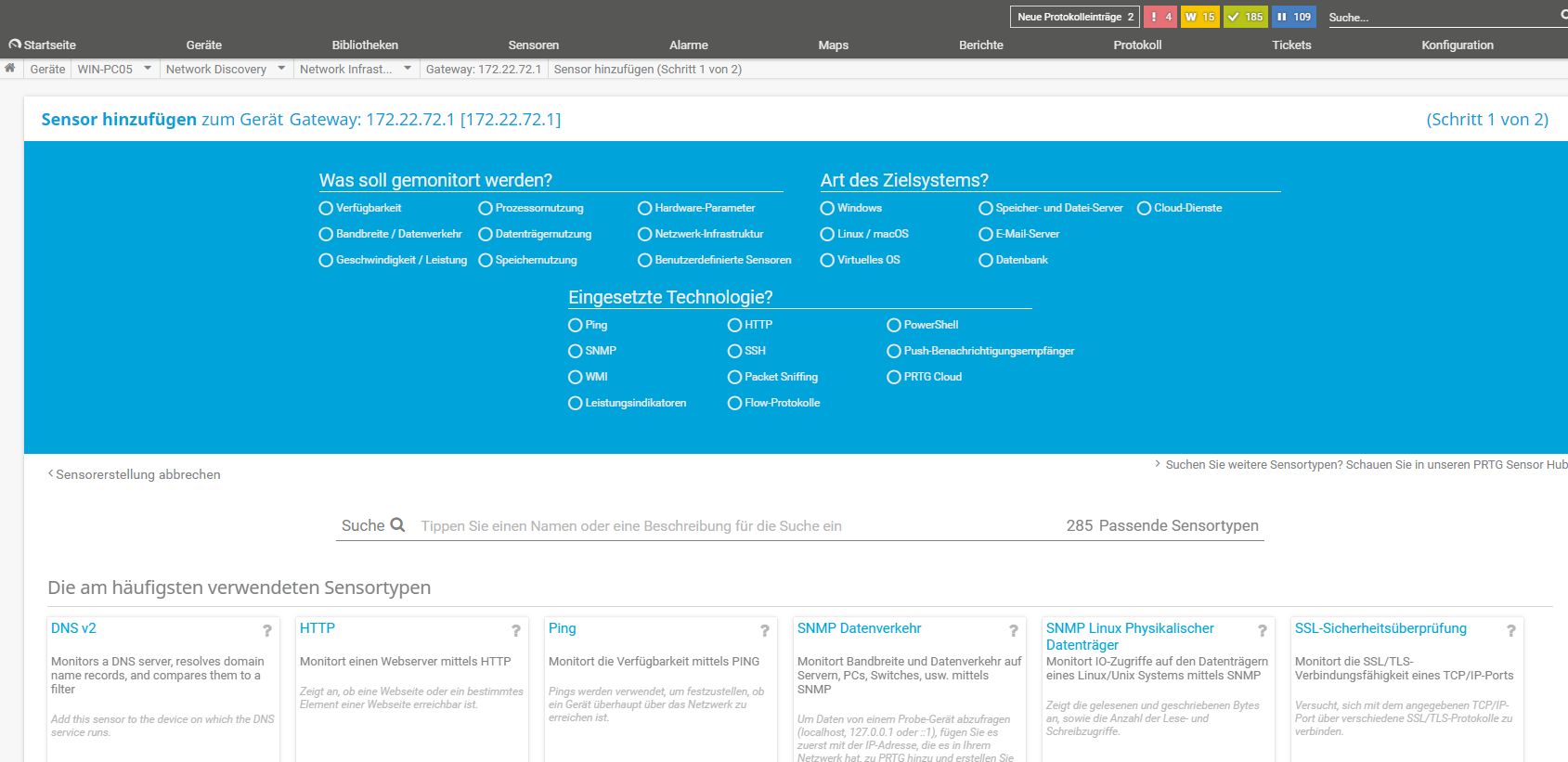Show the green up sensors badge

point(1245,17)
